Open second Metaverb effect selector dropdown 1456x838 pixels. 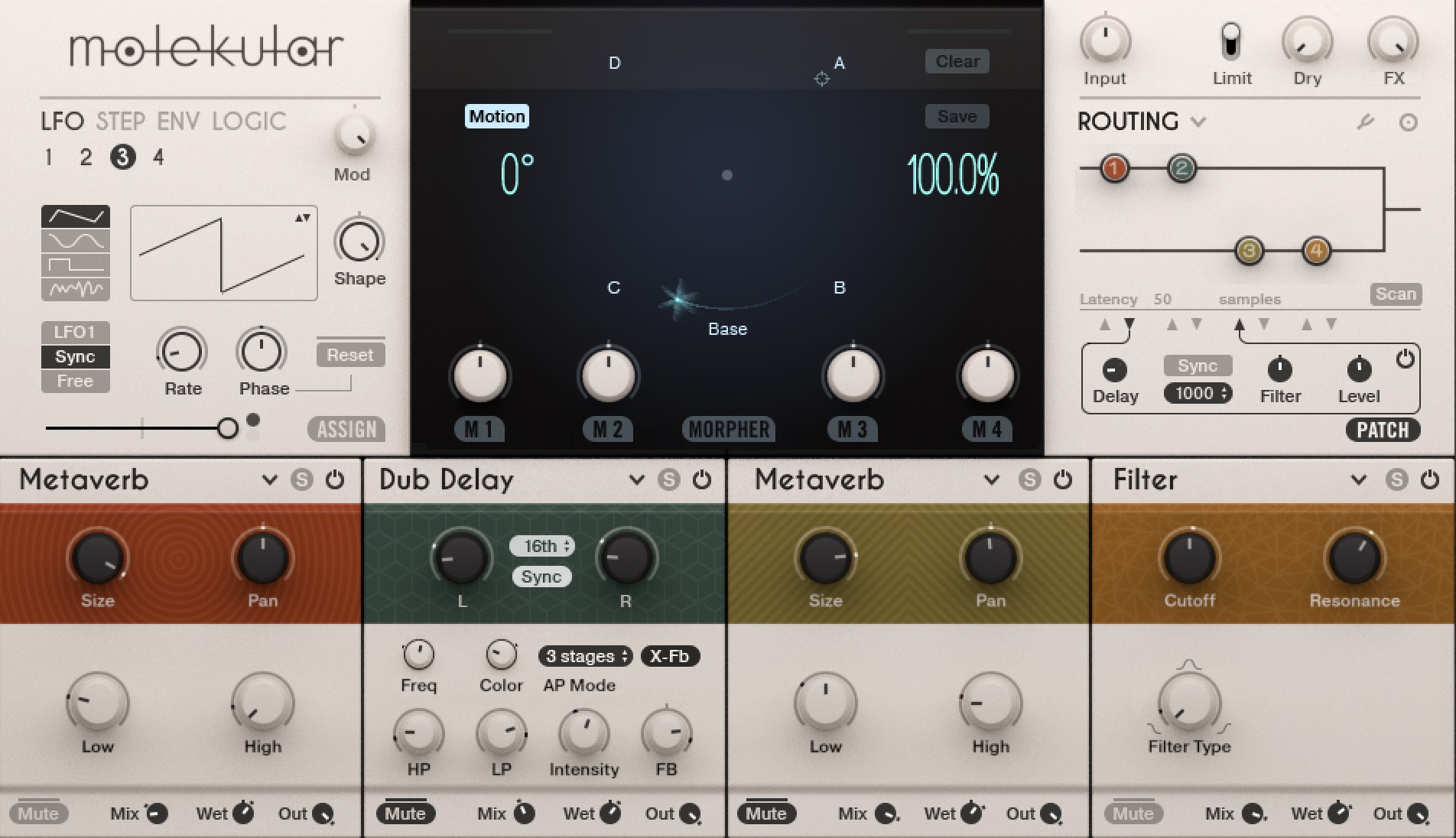991,480
